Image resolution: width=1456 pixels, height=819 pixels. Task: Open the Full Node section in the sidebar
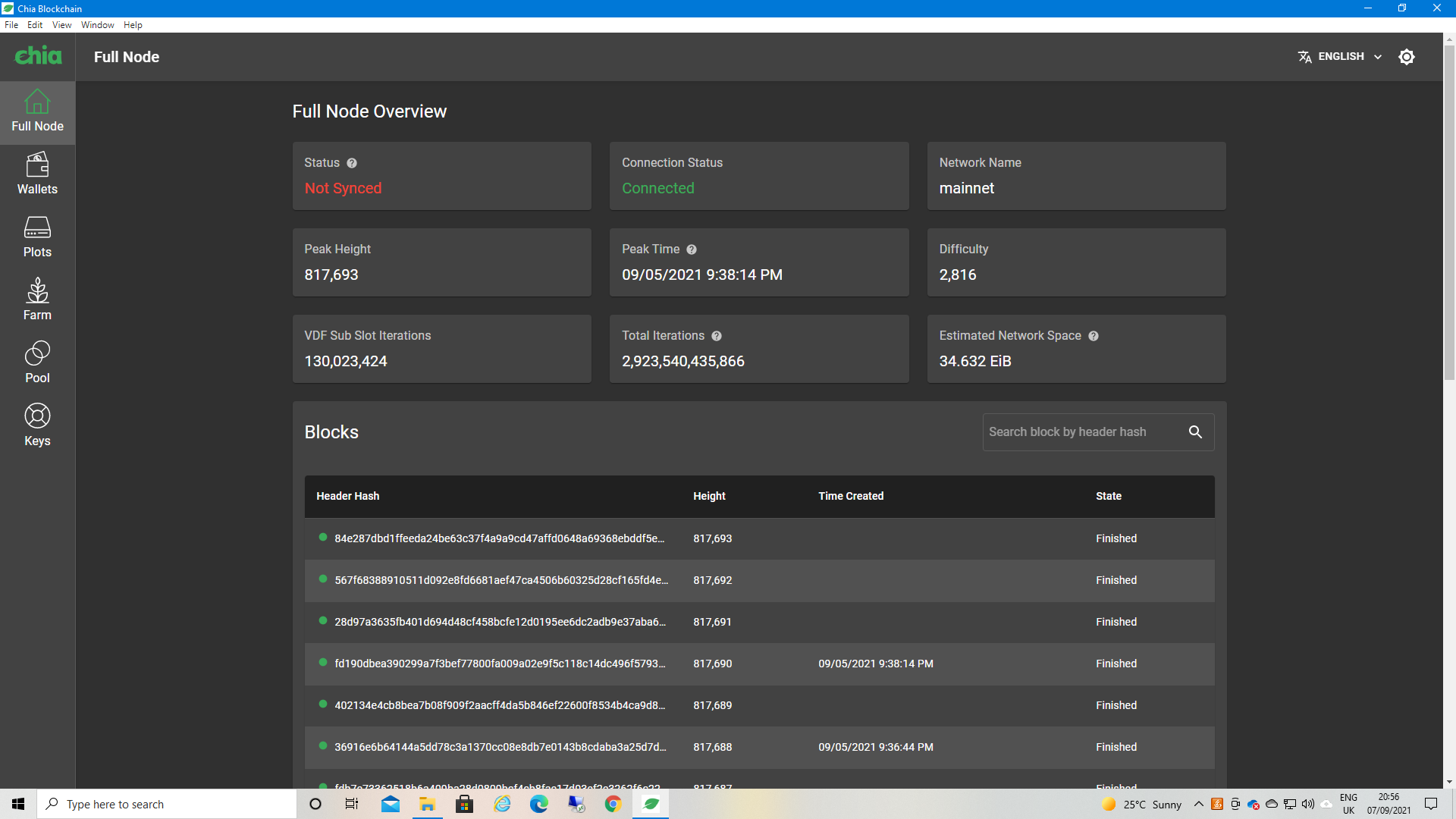click(37, 112)
